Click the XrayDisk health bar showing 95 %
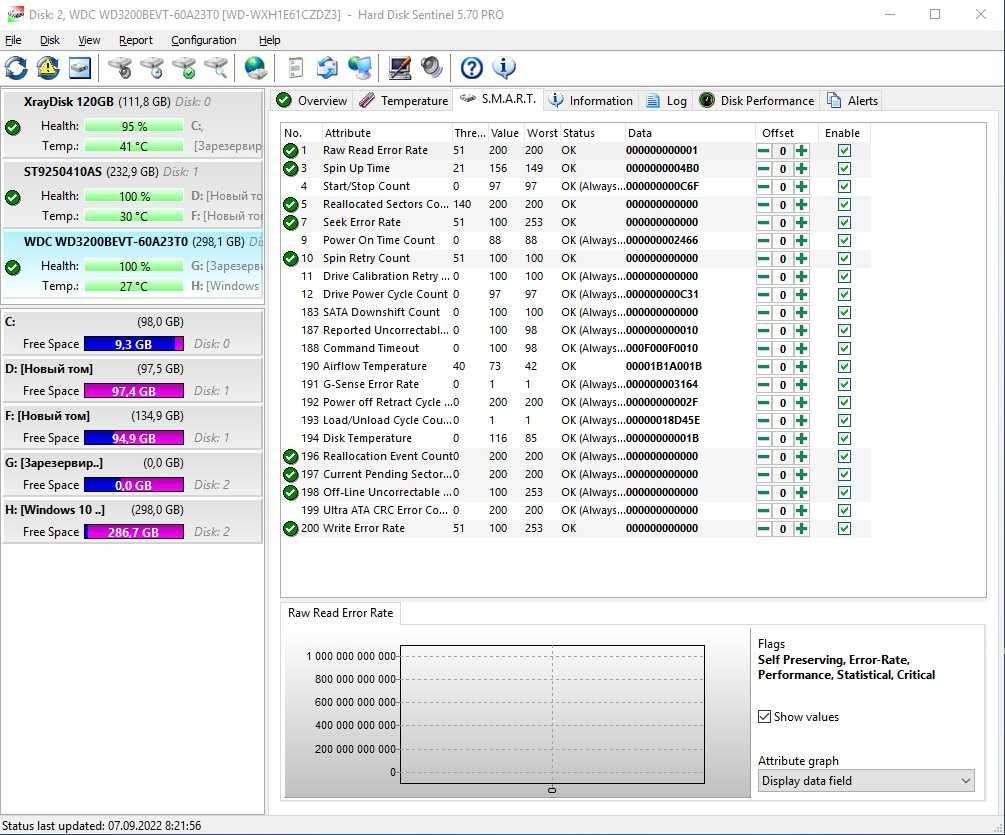 pos(134,127)
